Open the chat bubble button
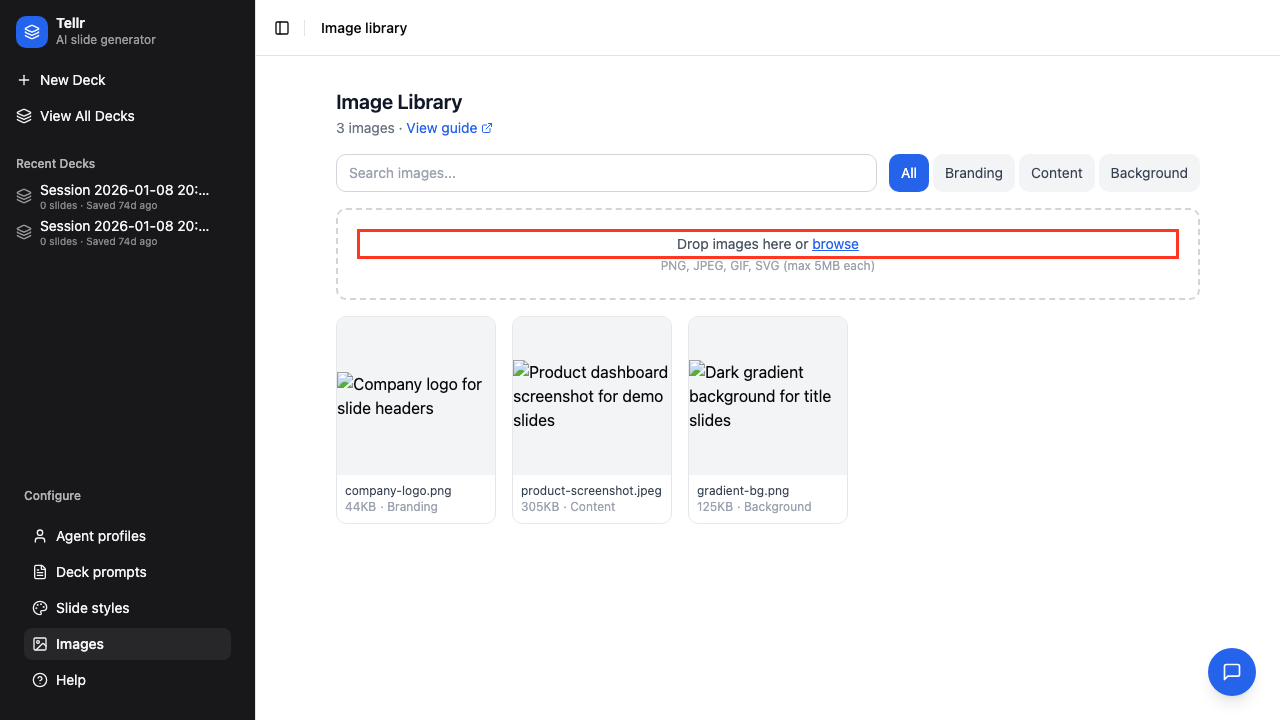 coord(1231,672)
